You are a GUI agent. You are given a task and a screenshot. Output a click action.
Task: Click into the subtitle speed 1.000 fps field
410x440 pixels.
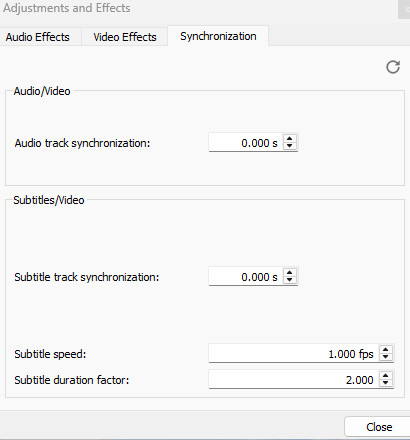[294, 353]
